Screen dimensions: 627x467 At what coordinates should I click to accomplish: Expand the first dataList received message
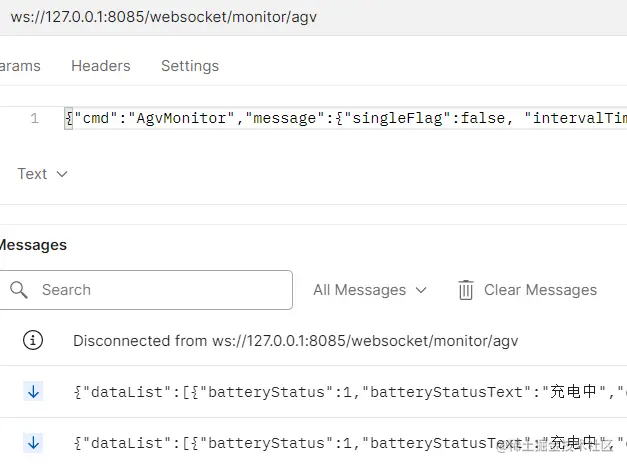pos(314,392)
